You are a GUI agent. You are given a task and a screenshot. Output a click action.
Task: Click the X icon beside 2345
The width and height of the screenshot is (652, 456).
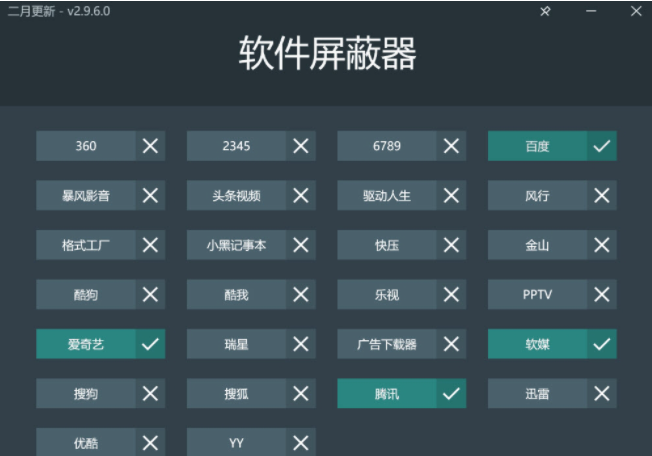[301, 146]
